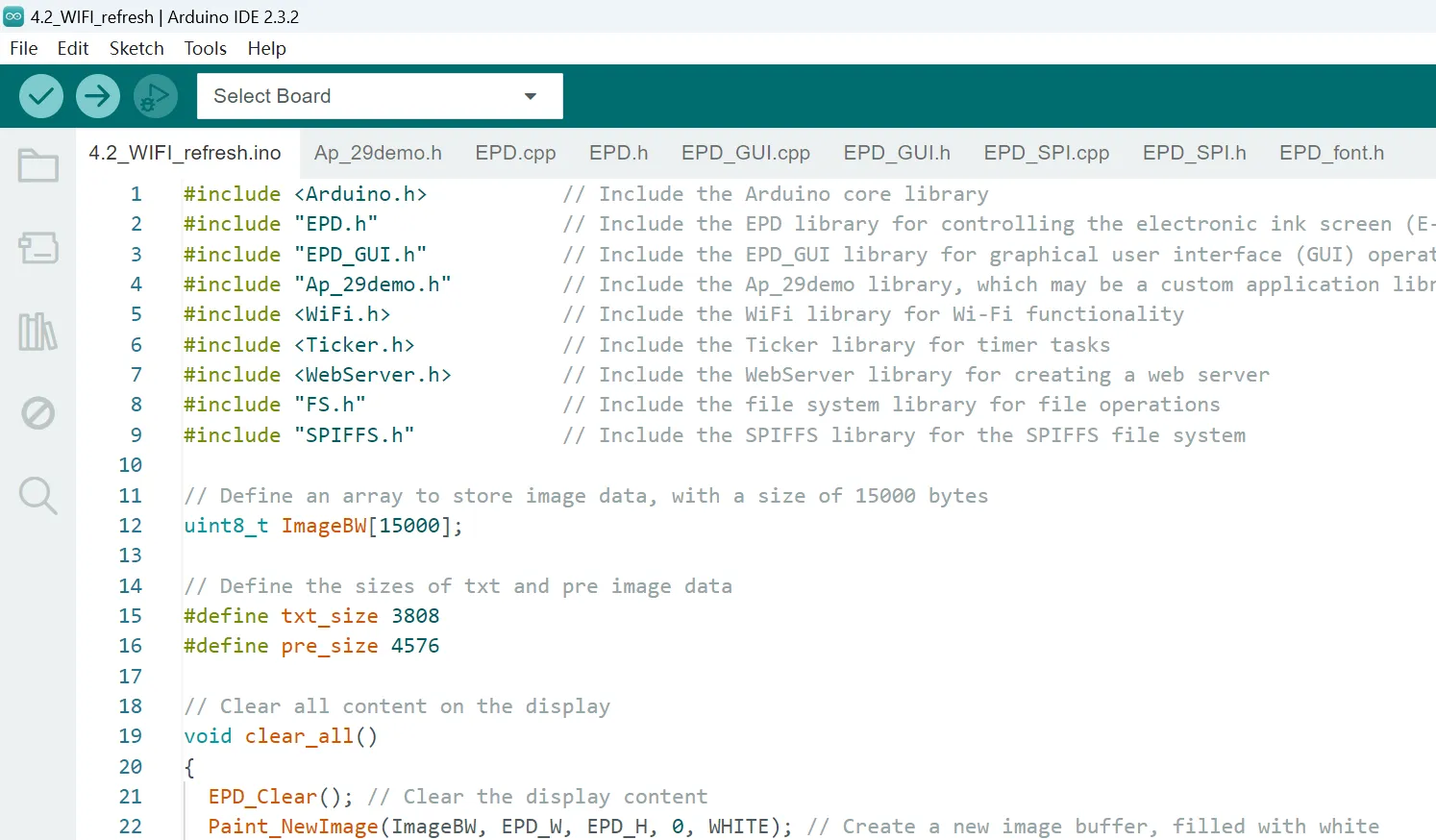Image resolution: width=1436 pixels, height=840 pixels.
Task: Click the '#include <Arduino.h>' code line
Action: 306,194
